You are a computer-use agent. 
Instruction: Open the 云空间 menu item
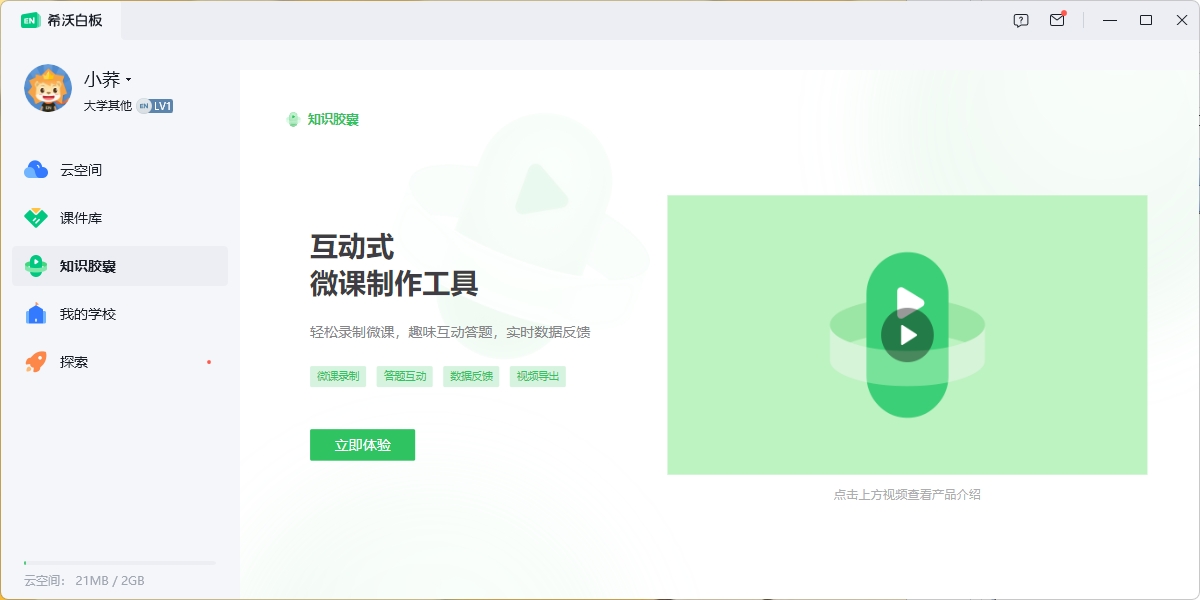click(x=81, y=170)
